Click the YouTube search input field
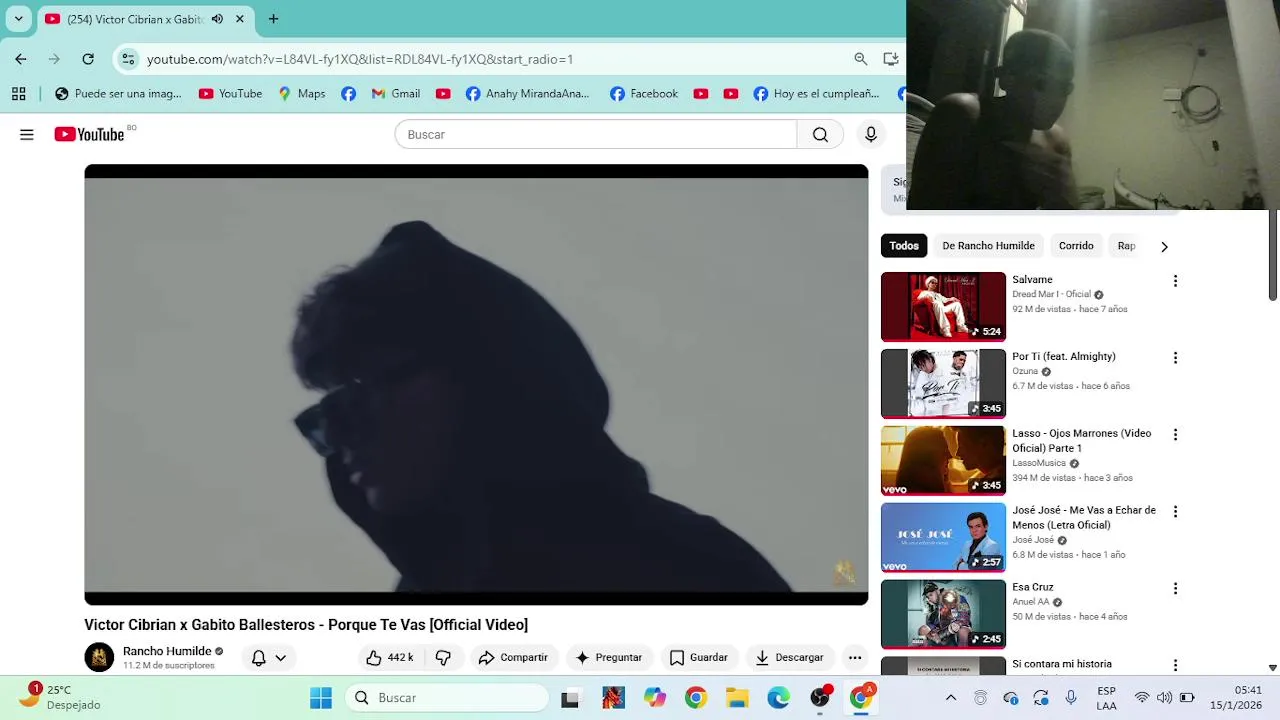The height and width of the screenshot is (720, 1280). click(x=596, y=134)
